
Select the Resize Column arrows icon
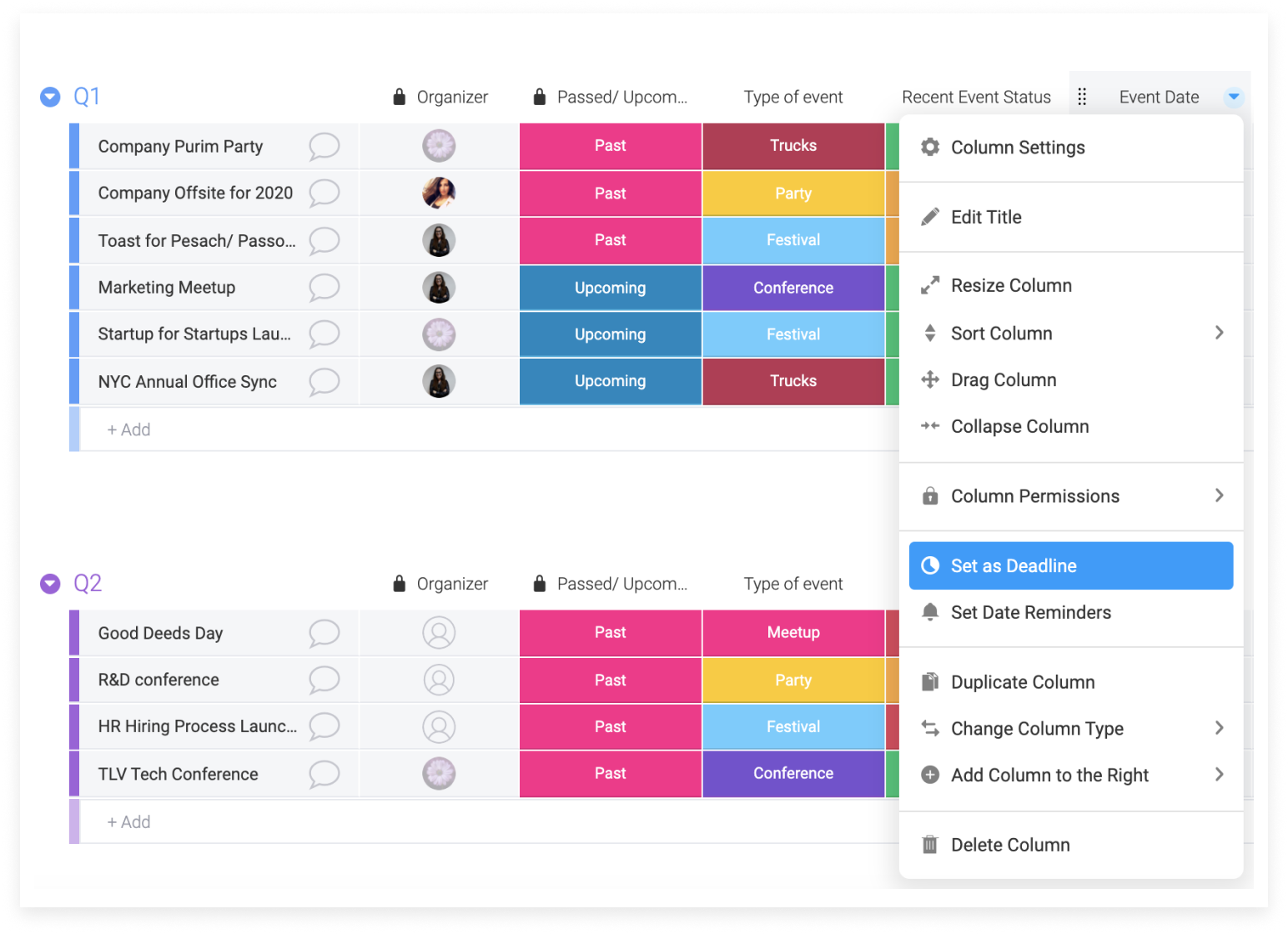click(929, 284)
